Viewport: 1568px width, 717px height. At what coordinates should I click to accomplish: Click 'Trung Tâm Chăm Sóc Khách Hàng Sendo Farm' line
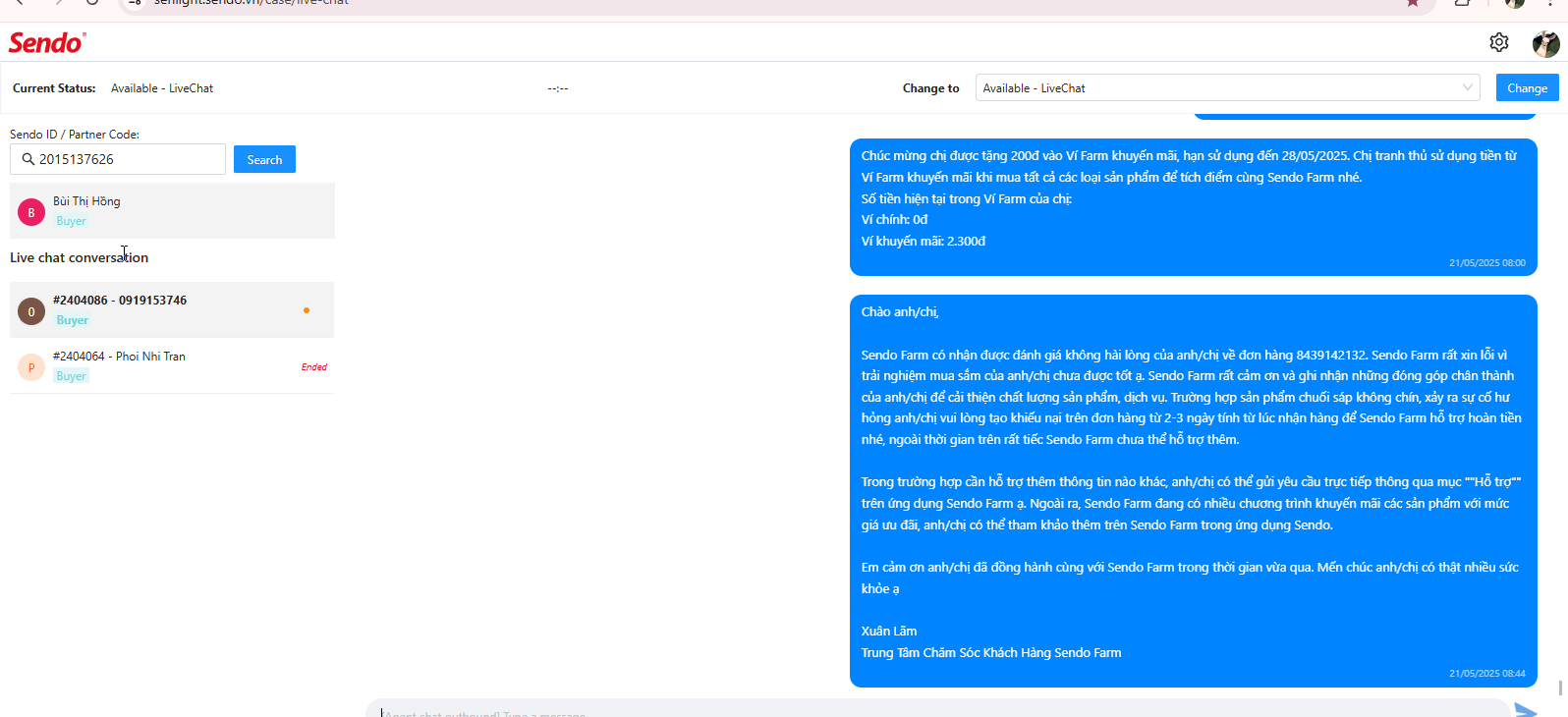[x=991, y=653]
